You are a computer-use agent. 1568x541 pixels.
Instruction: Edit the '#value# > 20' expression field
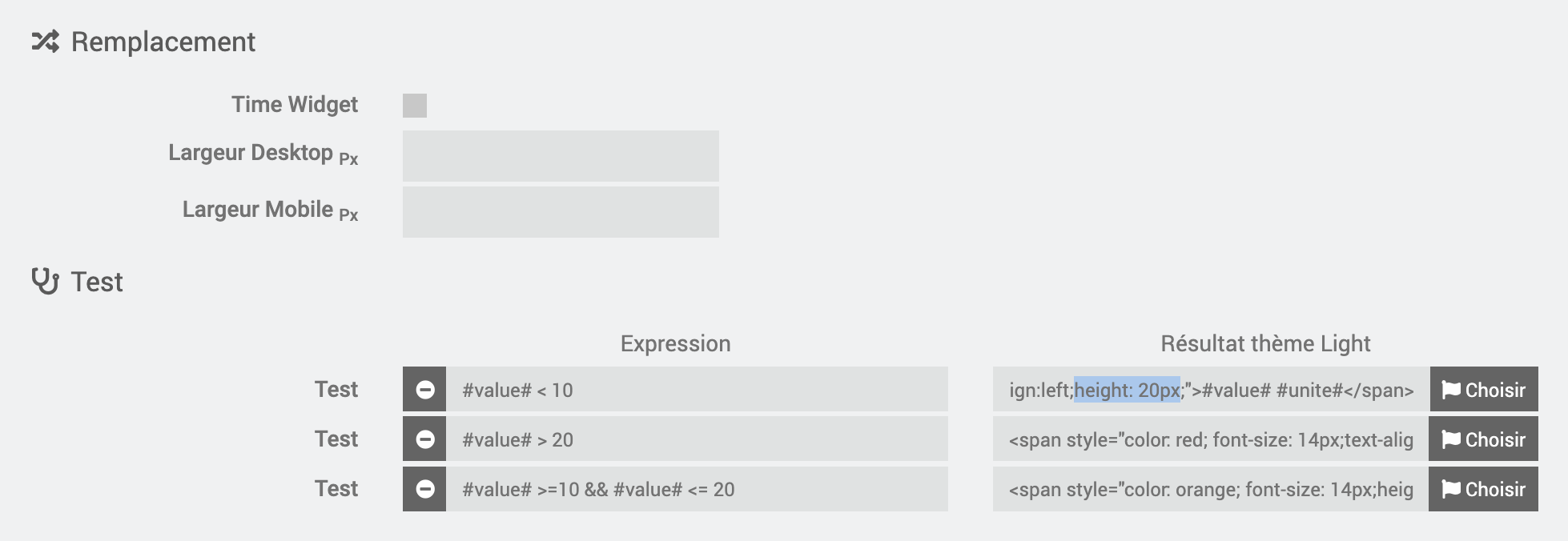[697, 439]
